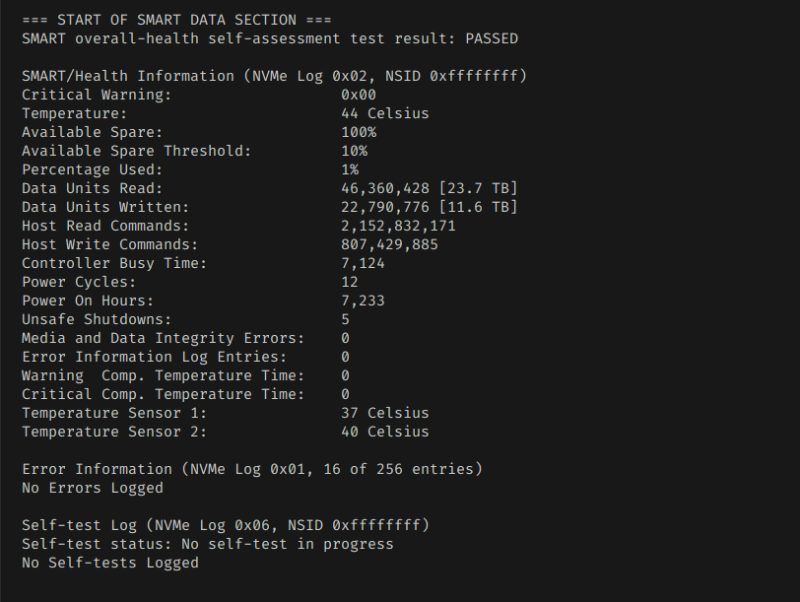Click the Percentage Used 1% value

click(349, 170)
